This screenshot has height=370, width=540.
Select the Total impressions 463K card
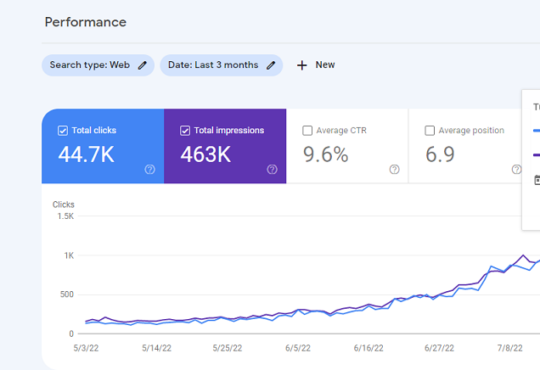[x=225, y=146]
